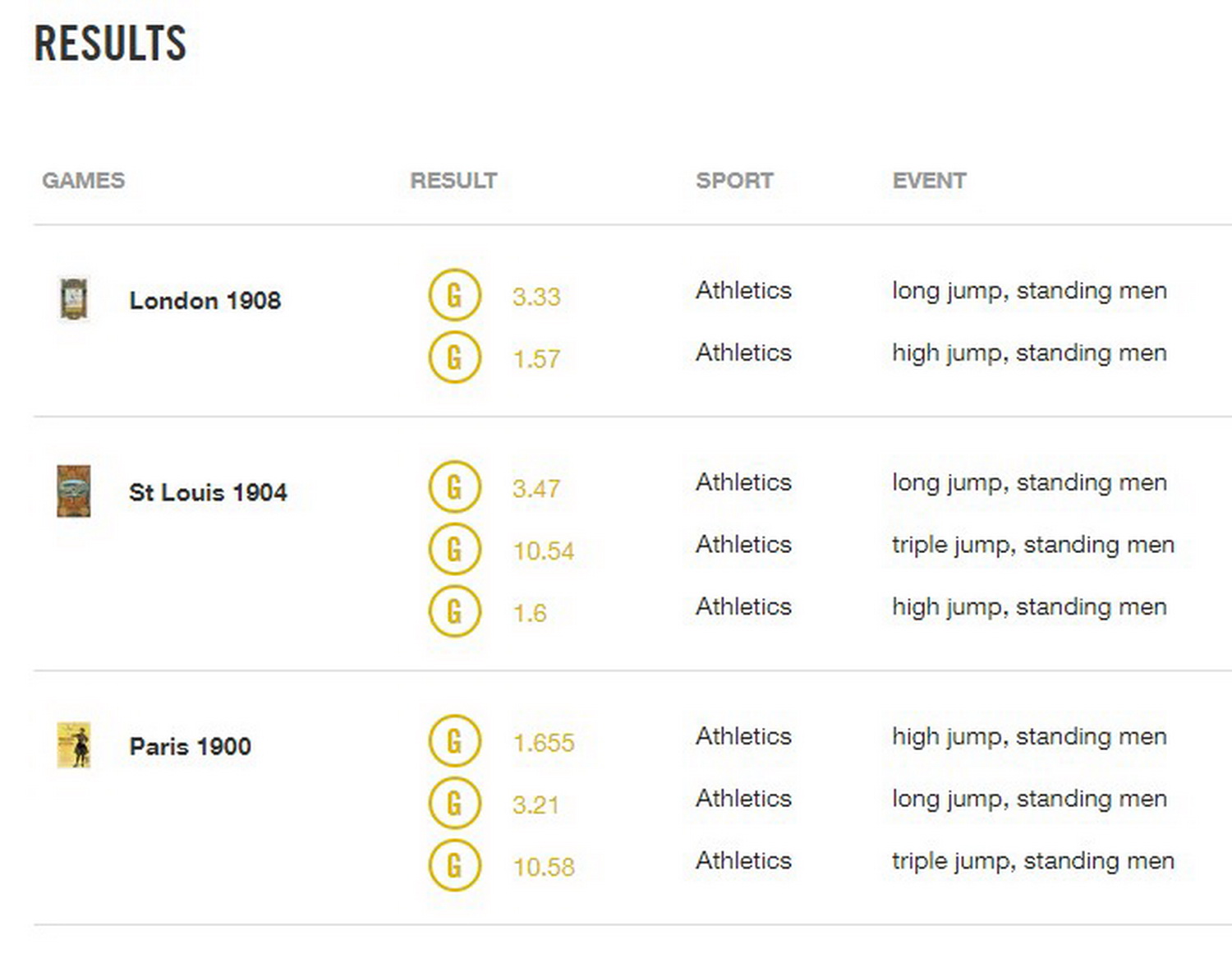Click the GAMES column header
The height and width of the screenshot is (954, 1232).
84,181
